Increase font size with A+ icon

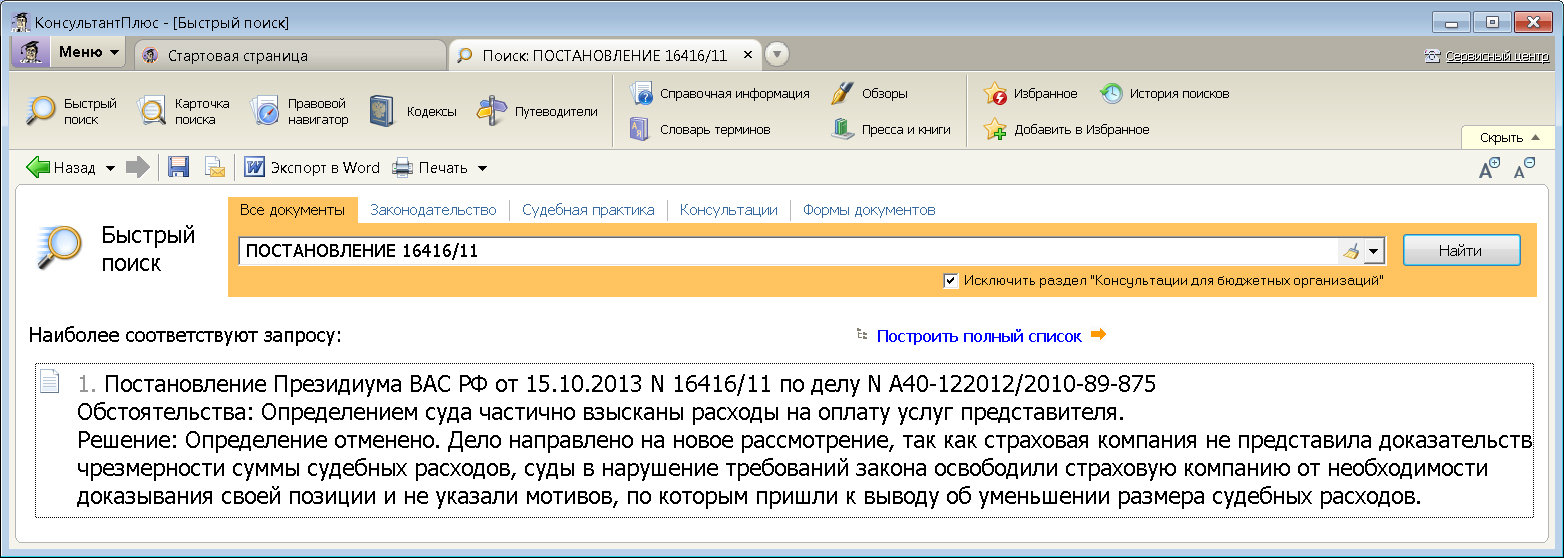click(x=1489, y=168)
